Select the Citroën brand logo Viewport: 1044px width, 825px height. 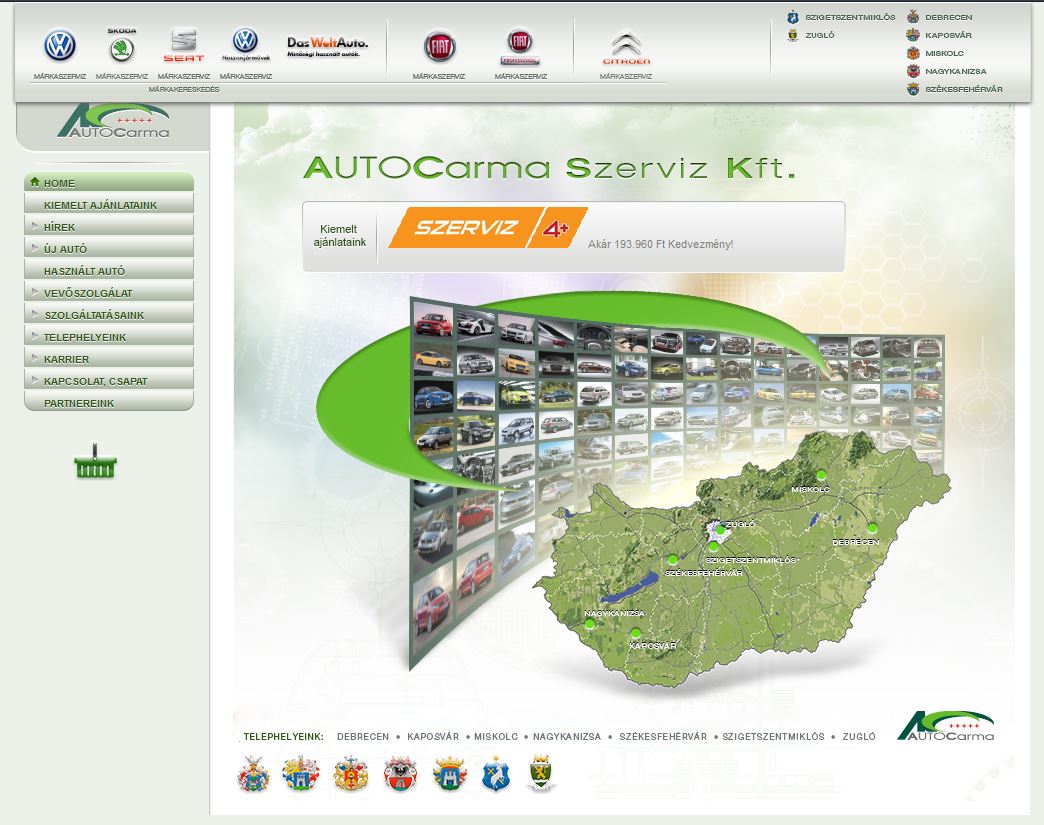(626, 48)
